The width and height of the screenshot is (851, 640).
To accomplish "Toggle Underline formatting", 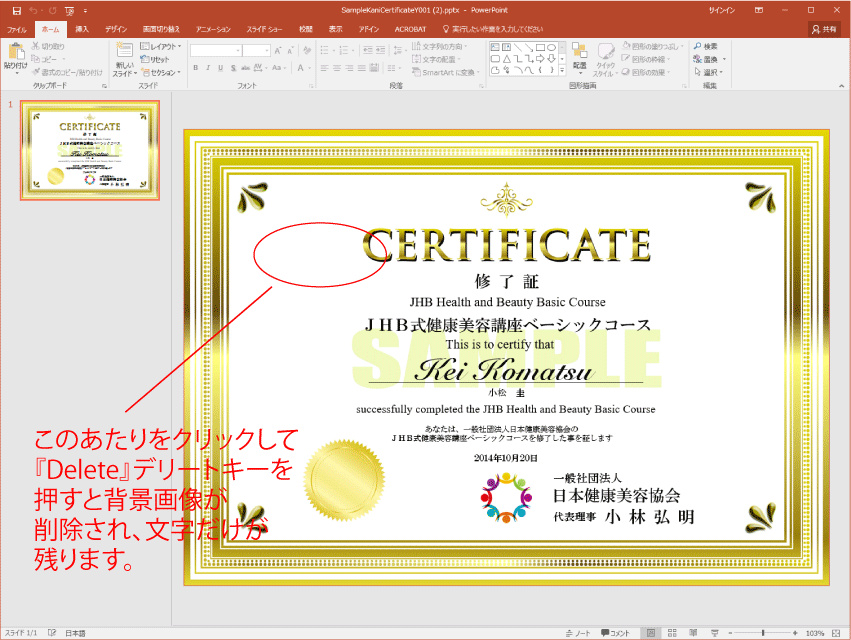I will coord(220,68).
